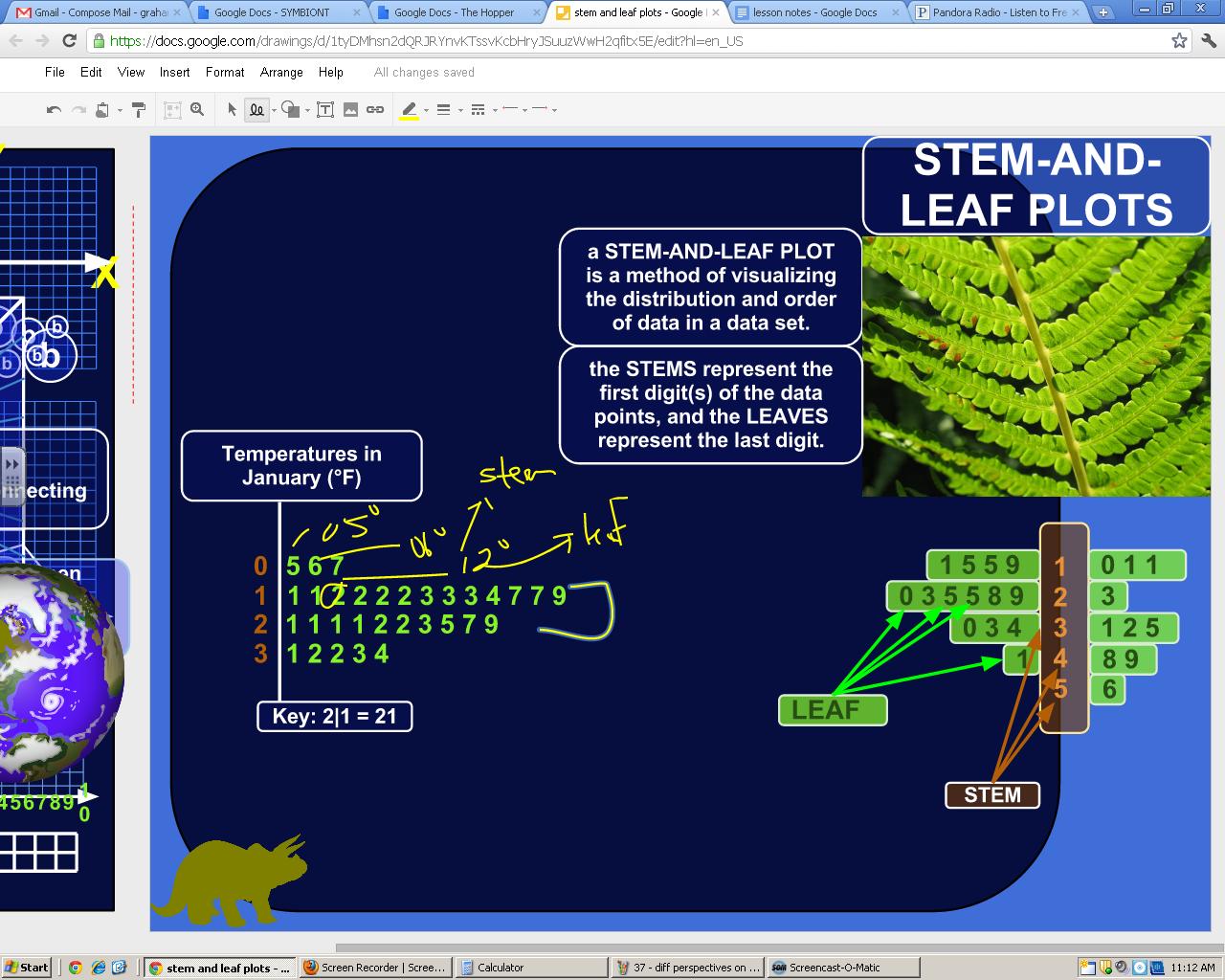The image size is (1225, 980).
Task: Select the green LEAF label box
Action: coord(833,710)
